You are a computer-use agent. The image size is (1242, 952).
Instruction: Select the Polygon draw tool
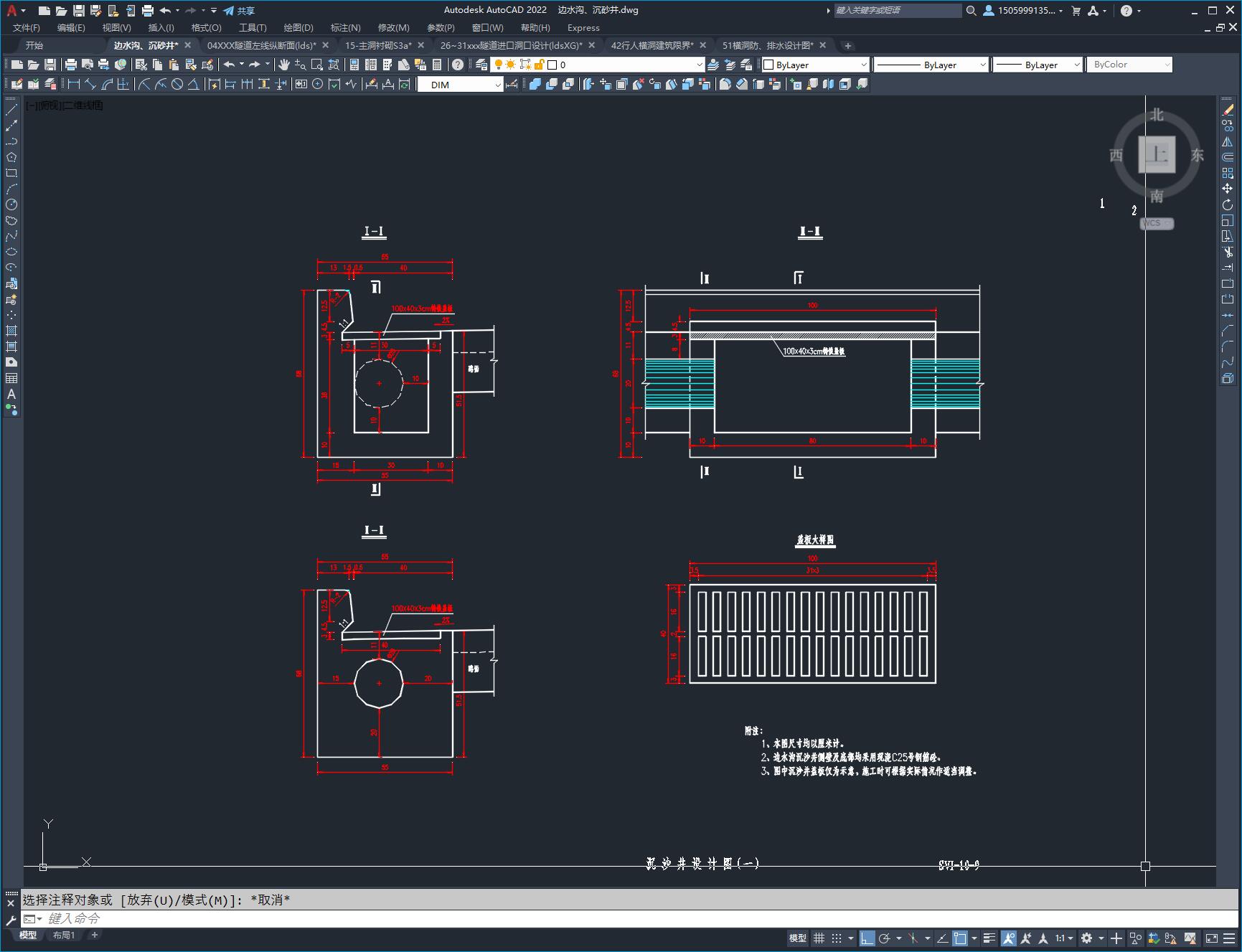point(11,157)
